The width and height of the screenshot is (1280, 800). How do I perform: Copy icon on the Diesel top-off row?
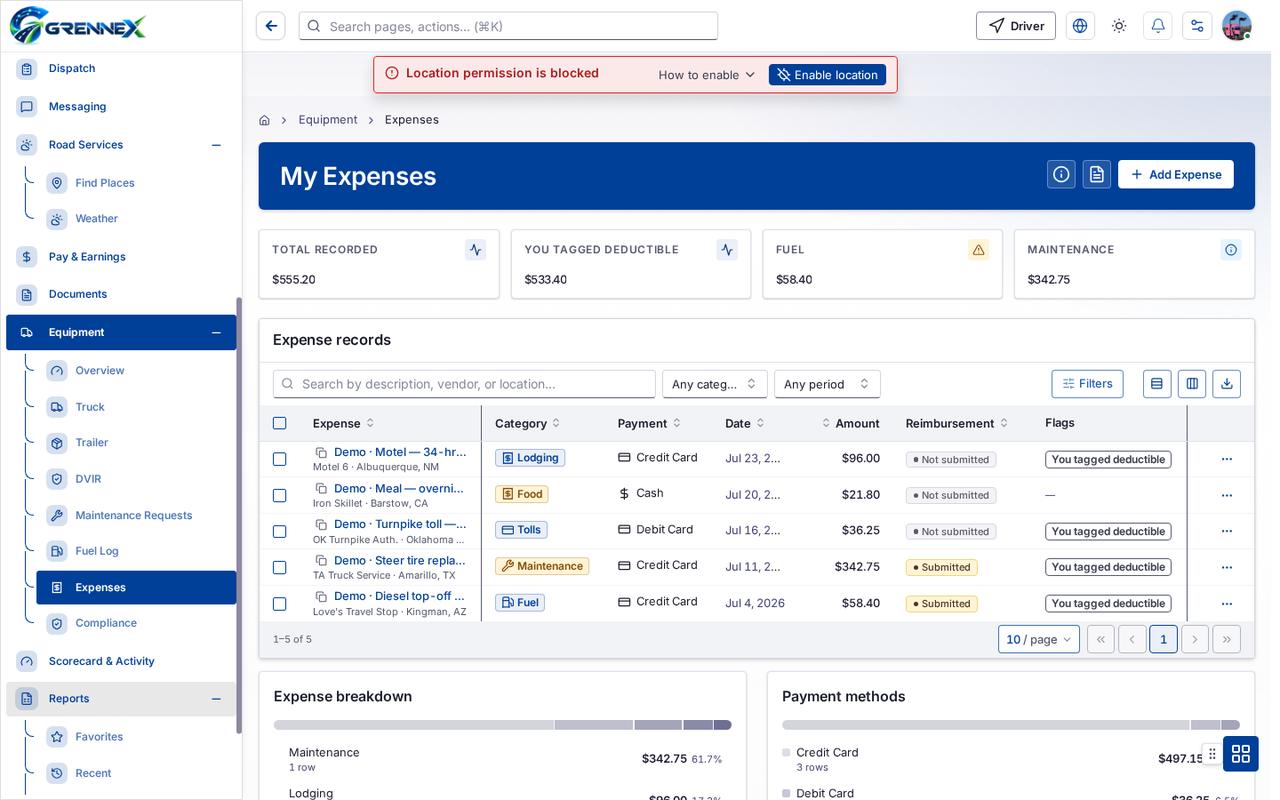(321, 597)
